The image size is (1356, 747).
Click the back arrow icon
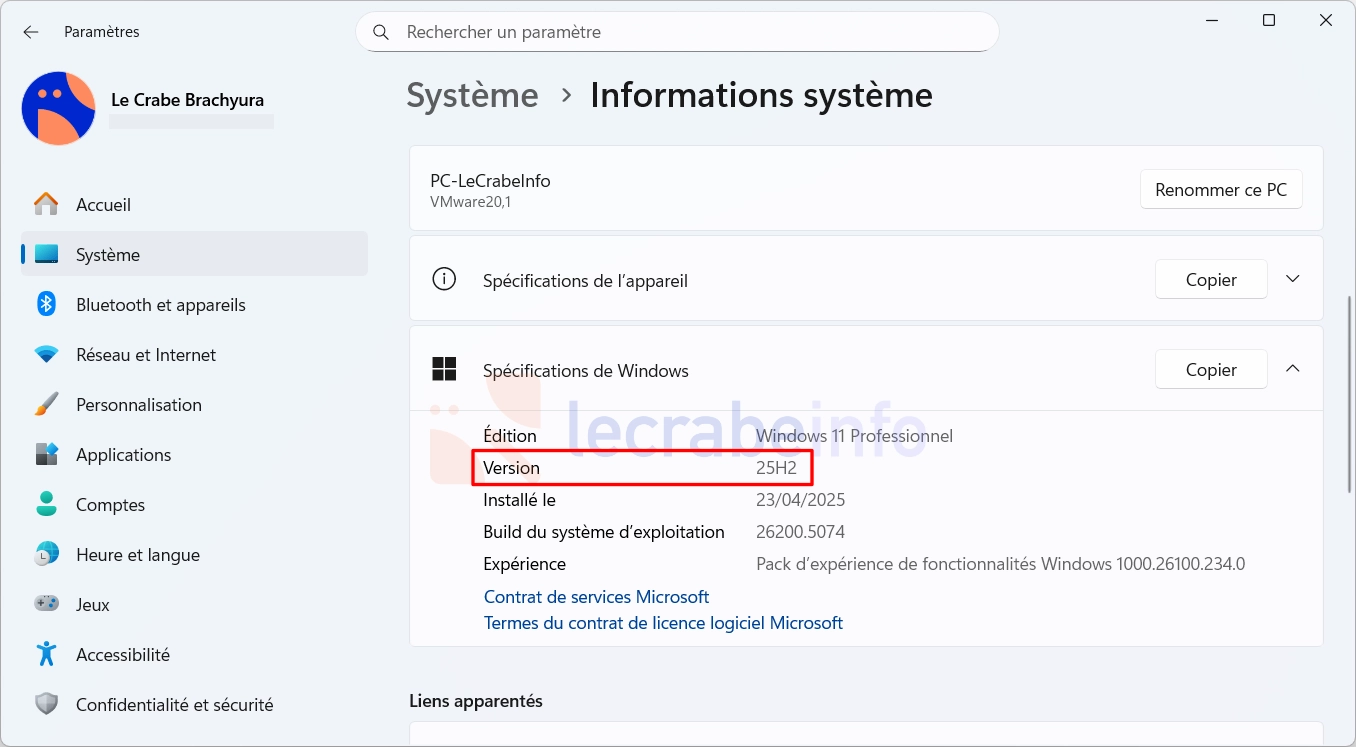click(31, 32)
